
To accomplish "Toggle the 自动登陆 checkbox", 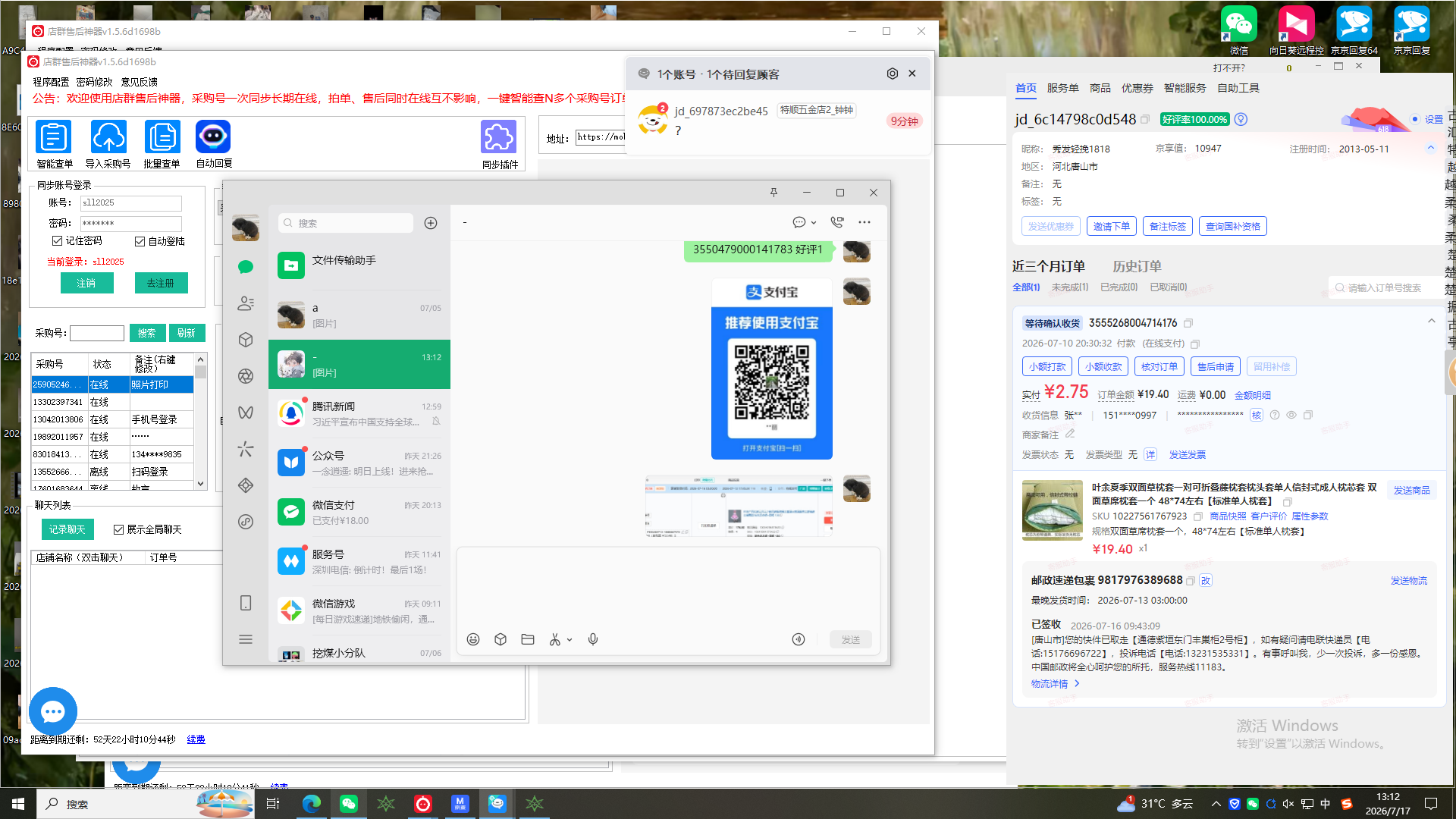I will [x=140, y=241].
